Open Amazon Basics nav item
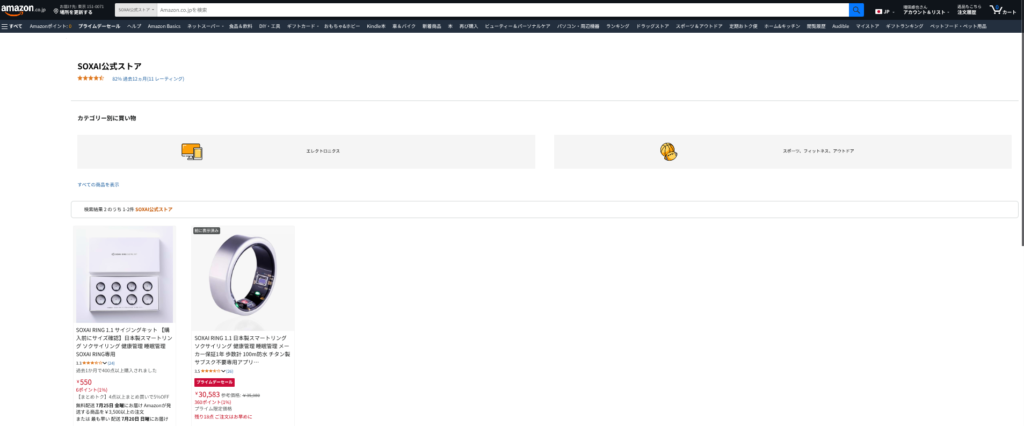This screenshot has width=1024, height=426. pos(164,26)
